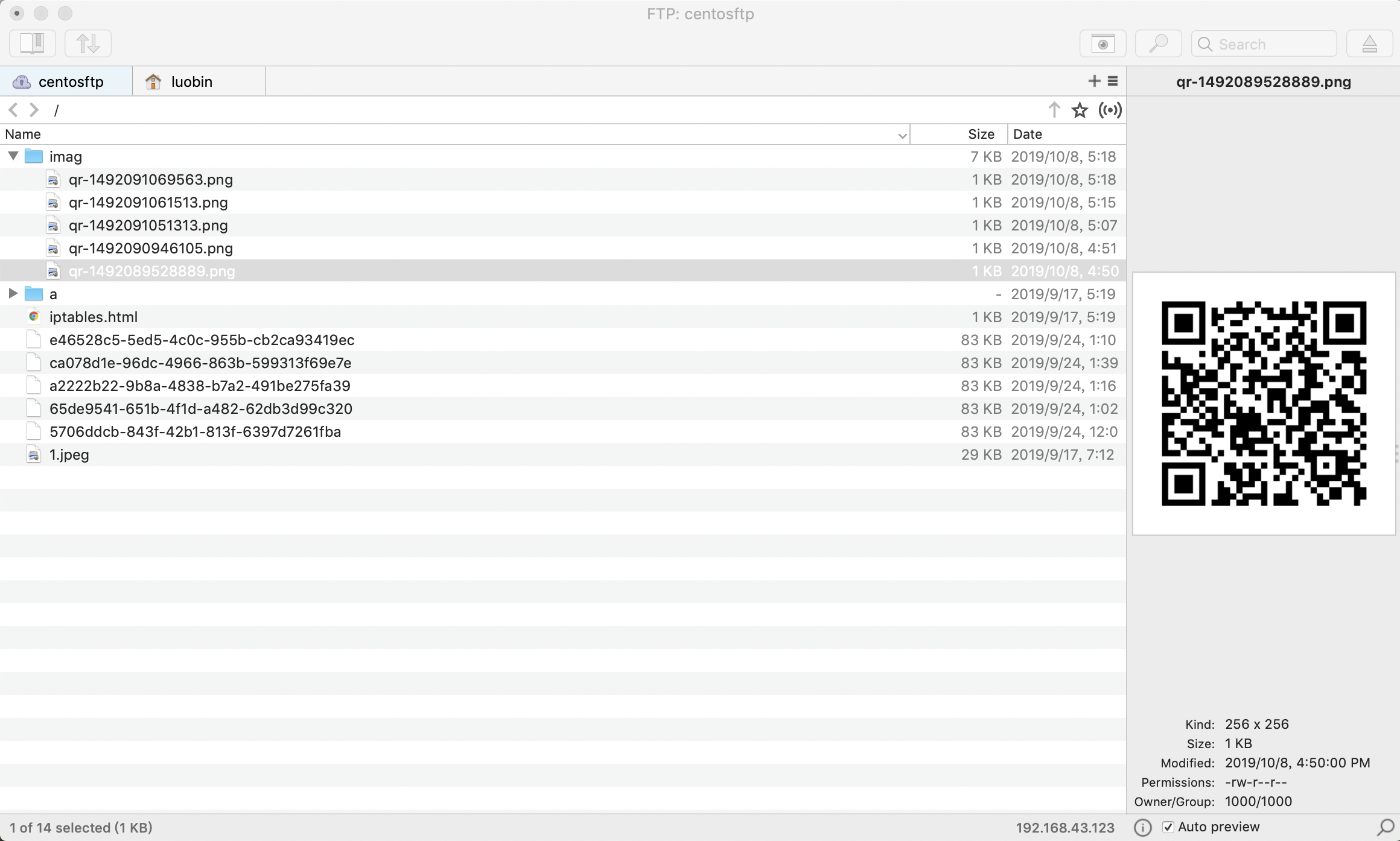Focus the Search field
1400x841 pixels.
(1264, 44)
